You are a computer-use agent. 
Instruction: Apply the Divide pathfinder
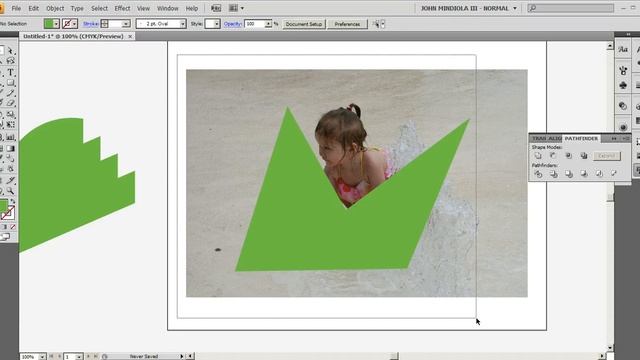538,174
